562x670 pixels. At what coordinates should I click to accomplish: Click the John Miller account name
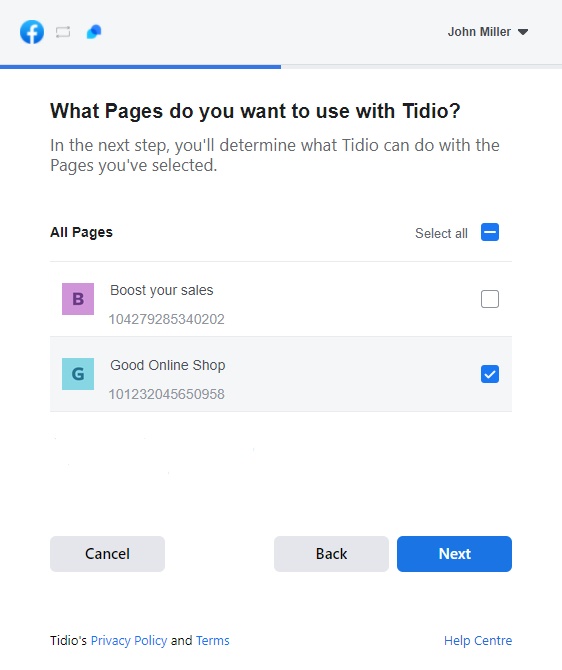click(x=479, y=32)
